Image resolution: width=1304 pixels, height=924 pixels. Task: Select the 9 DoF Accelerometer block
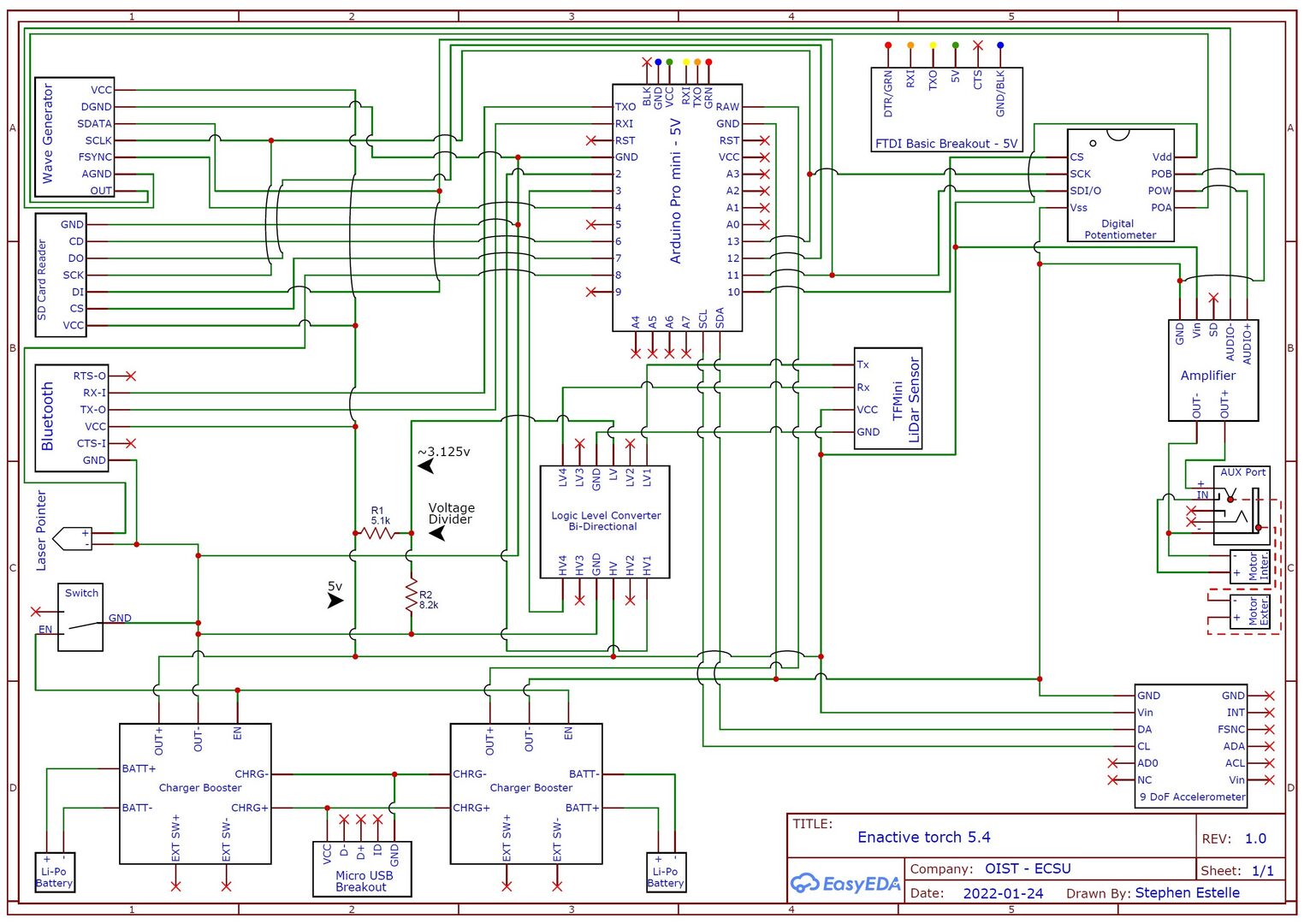pyautogui.click(x=1190, y=746)
